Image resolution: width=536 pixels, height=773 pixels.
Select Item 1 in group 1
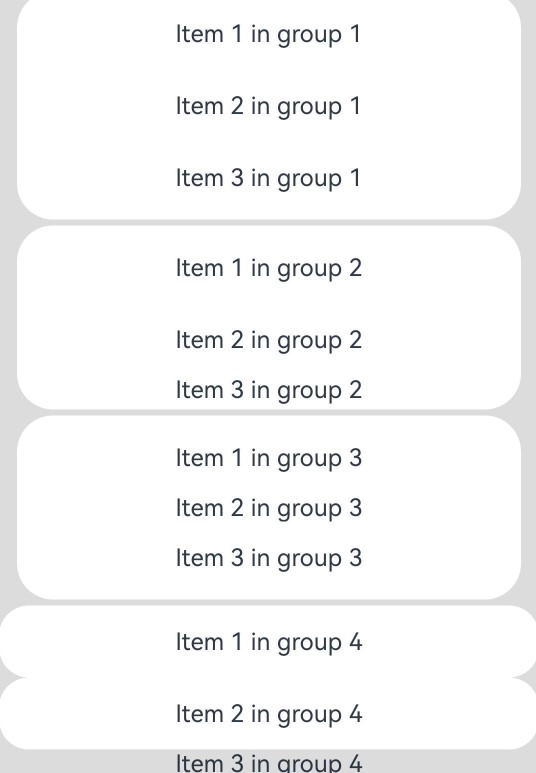[268, 35]
